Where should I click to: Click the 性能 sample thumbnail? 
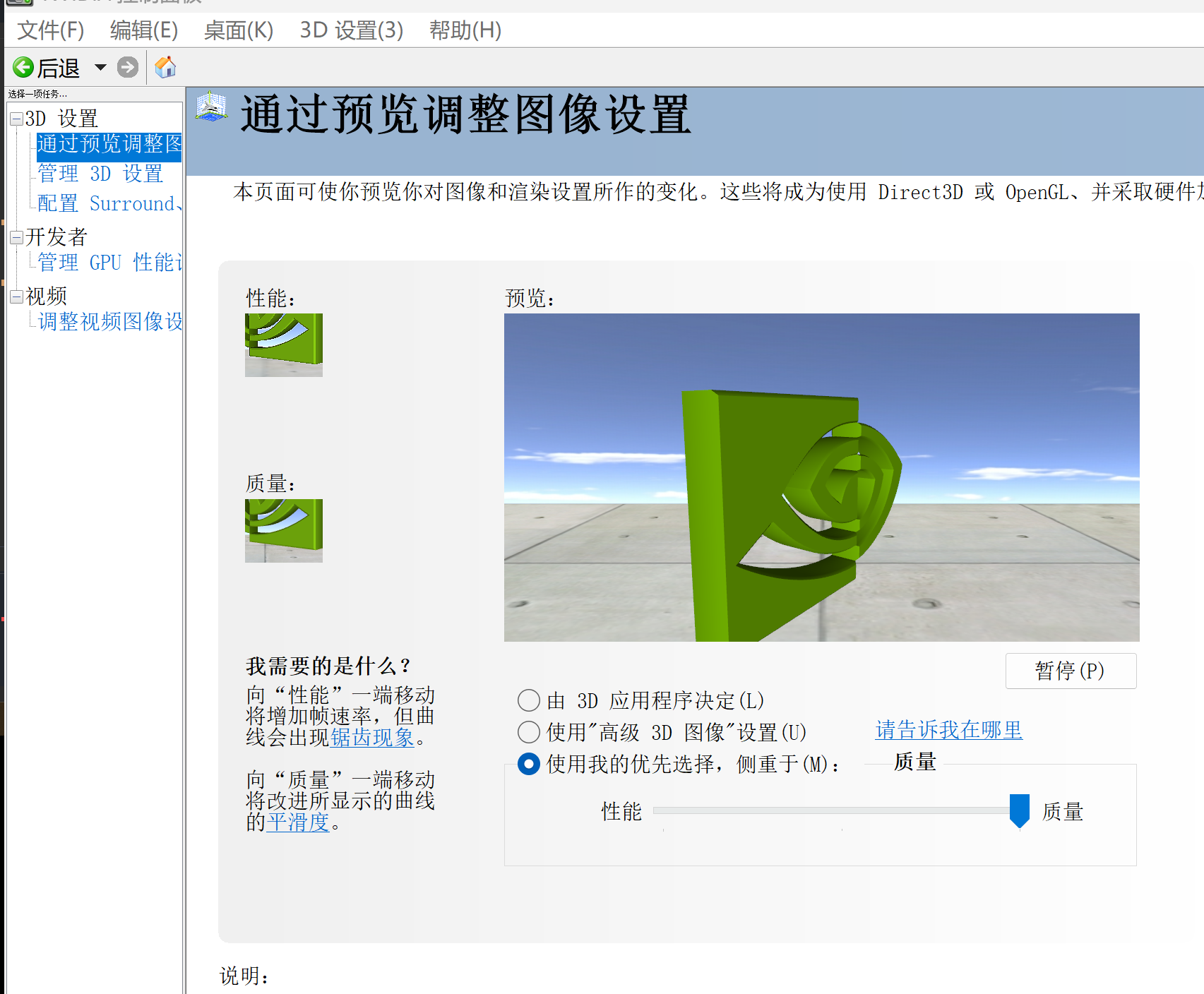click(x=284, y=345)
